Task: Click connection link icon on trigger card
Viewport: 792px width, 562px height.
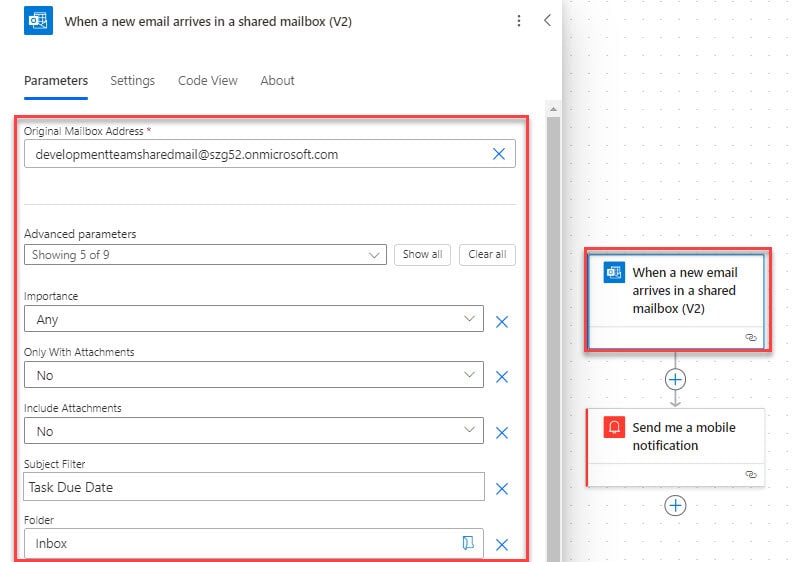Action: 751,337
